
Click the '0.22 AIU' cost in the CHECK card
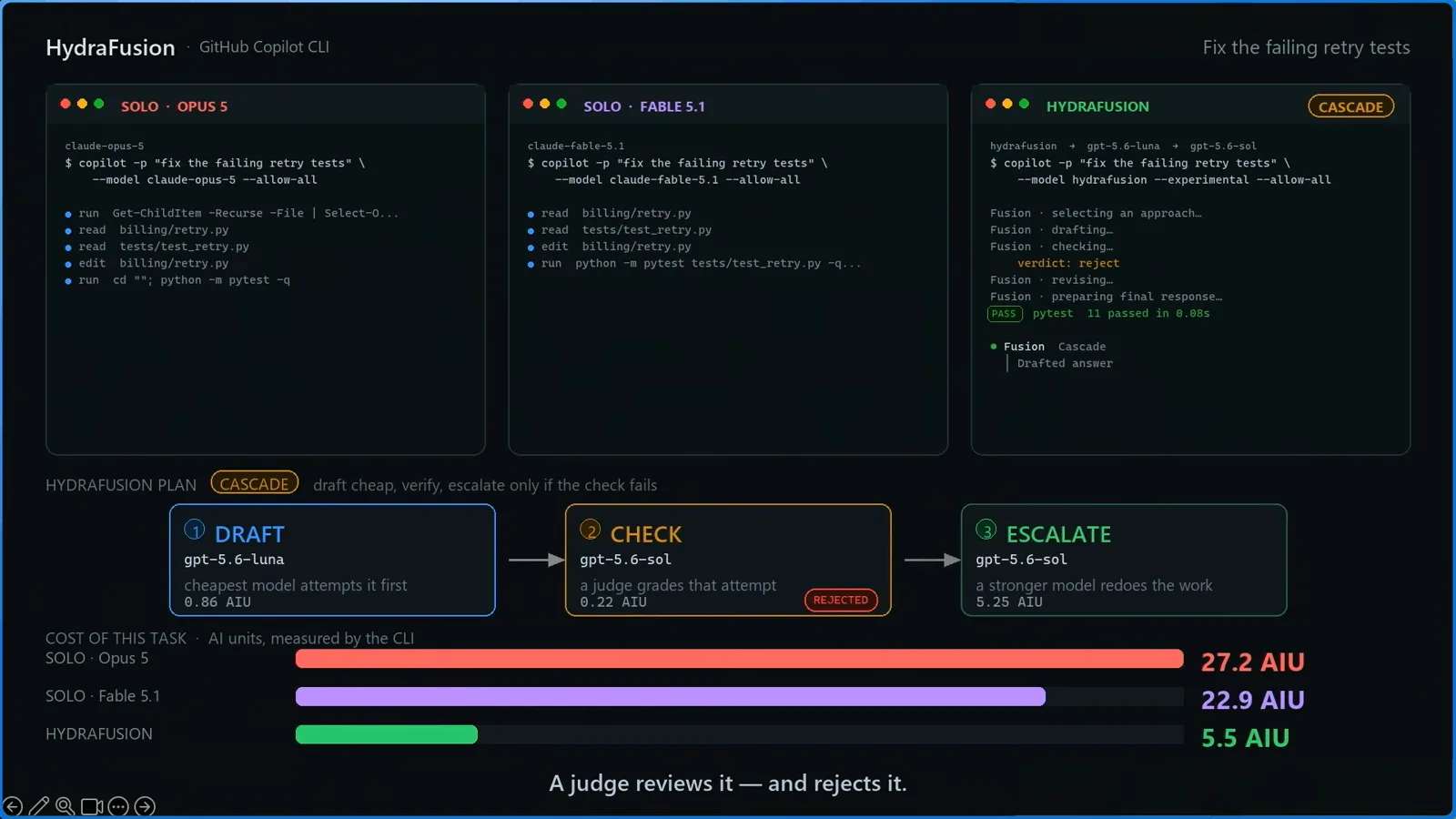613,602
